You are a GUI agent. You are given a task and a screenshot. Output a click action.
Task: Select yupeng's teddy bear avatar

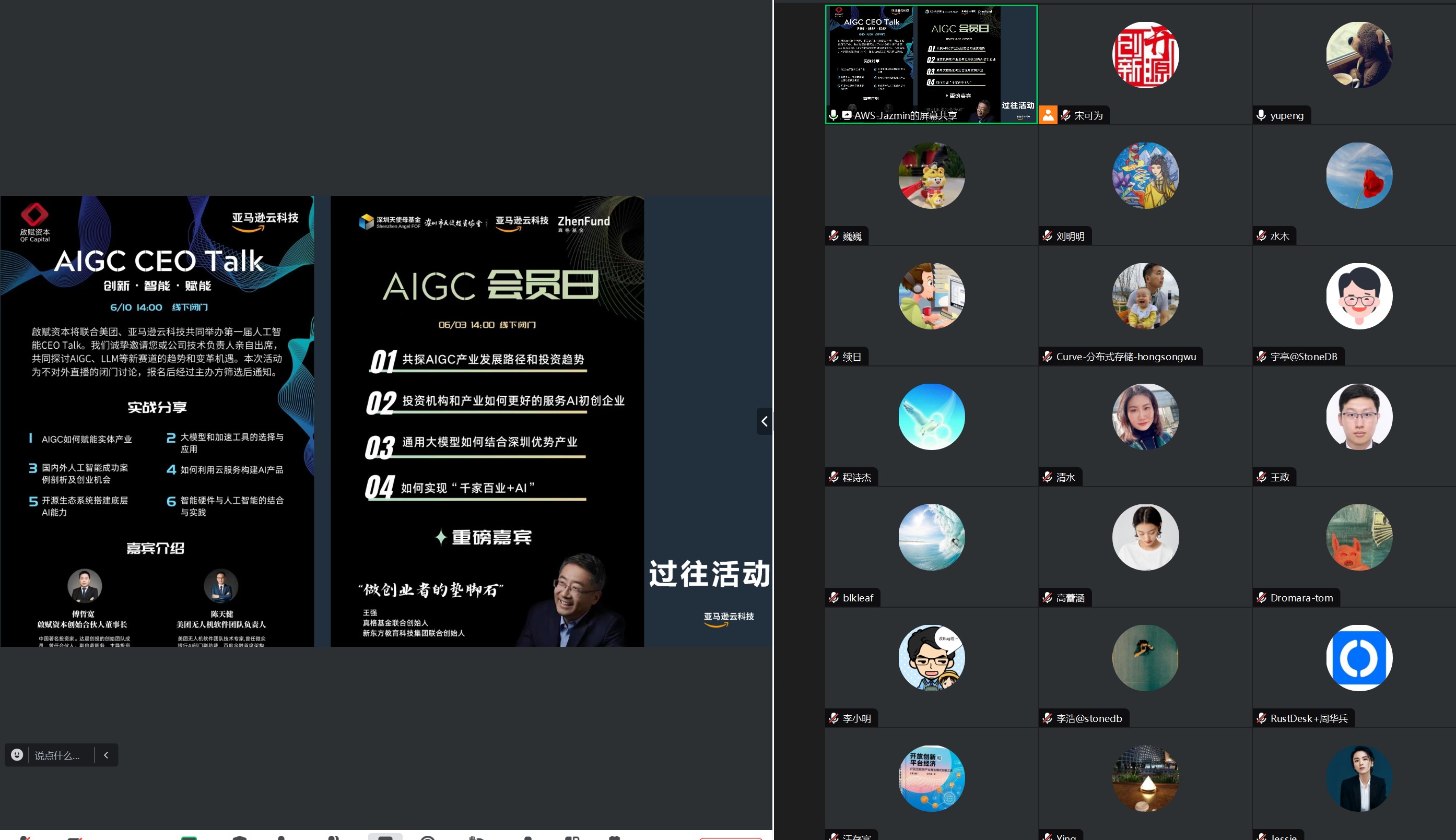pos(1359,55)
